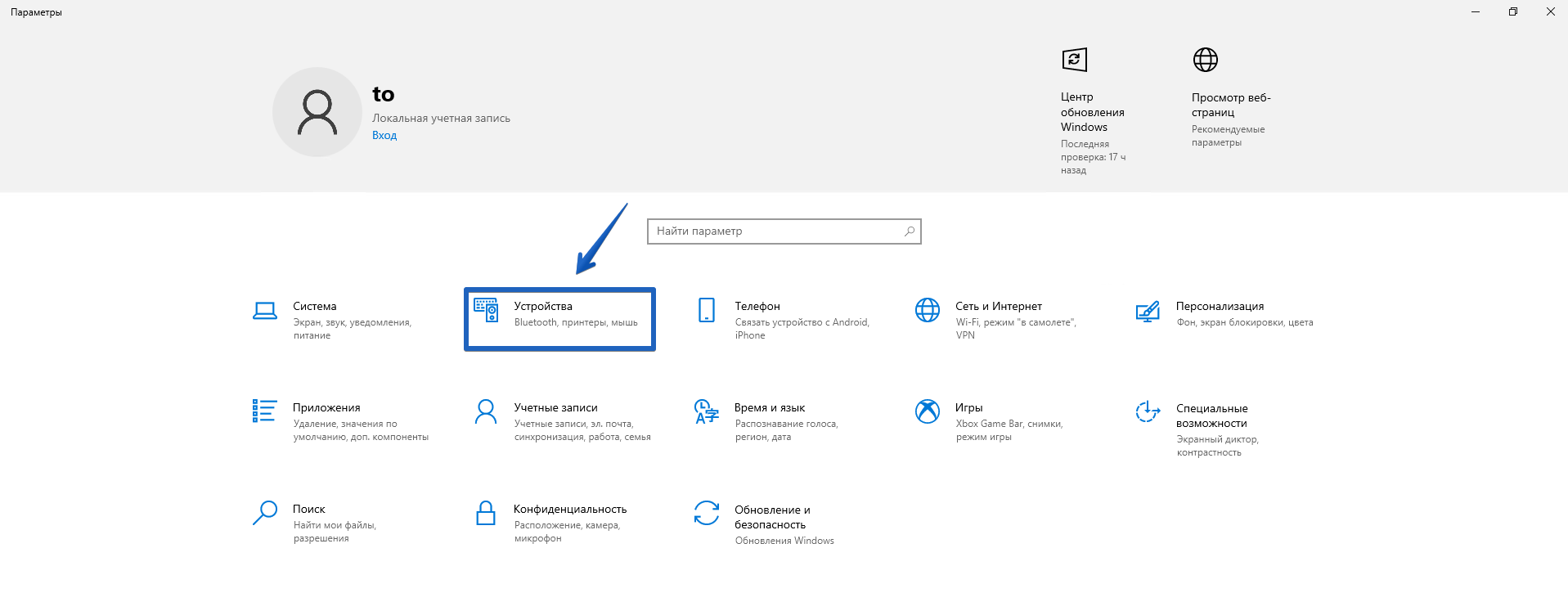Open the Учетные записи category label
The height and width of the screenshot is (593, 1568).
click(x=555, y=407)
